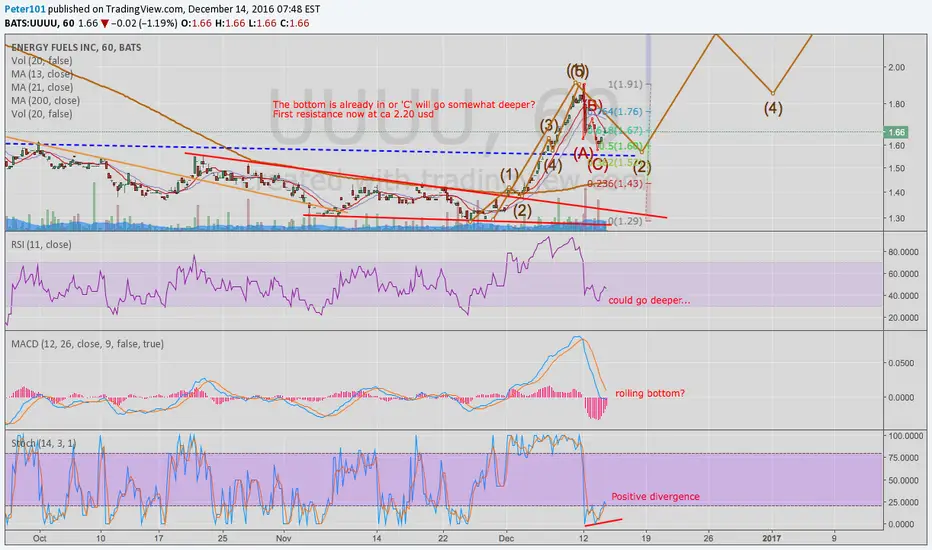
Task: Click the 'First resistance now at ca 2.20 usd' note
Action: click(353, 114)
